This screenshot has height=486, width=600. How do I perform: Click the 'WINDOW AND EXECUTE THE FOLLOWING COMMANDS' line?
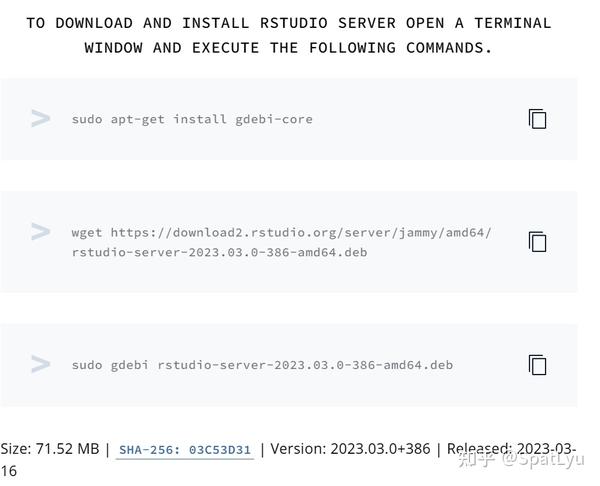click(x=288, y=48)
